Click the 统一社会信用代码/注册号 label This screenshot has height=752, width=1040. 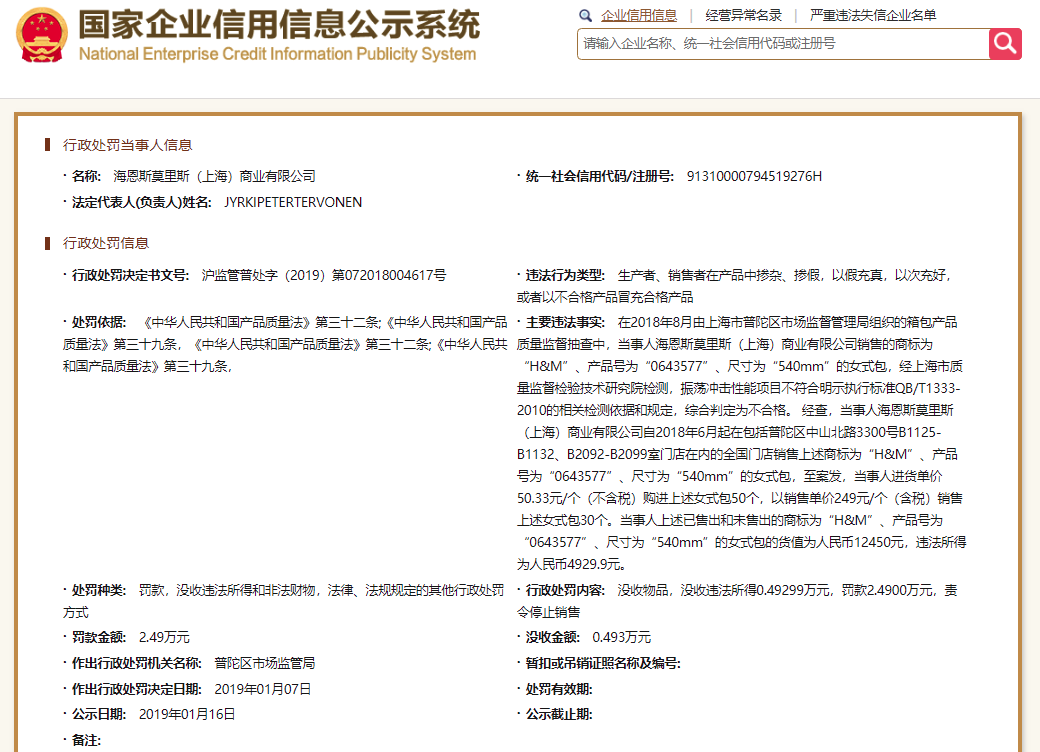600,176
